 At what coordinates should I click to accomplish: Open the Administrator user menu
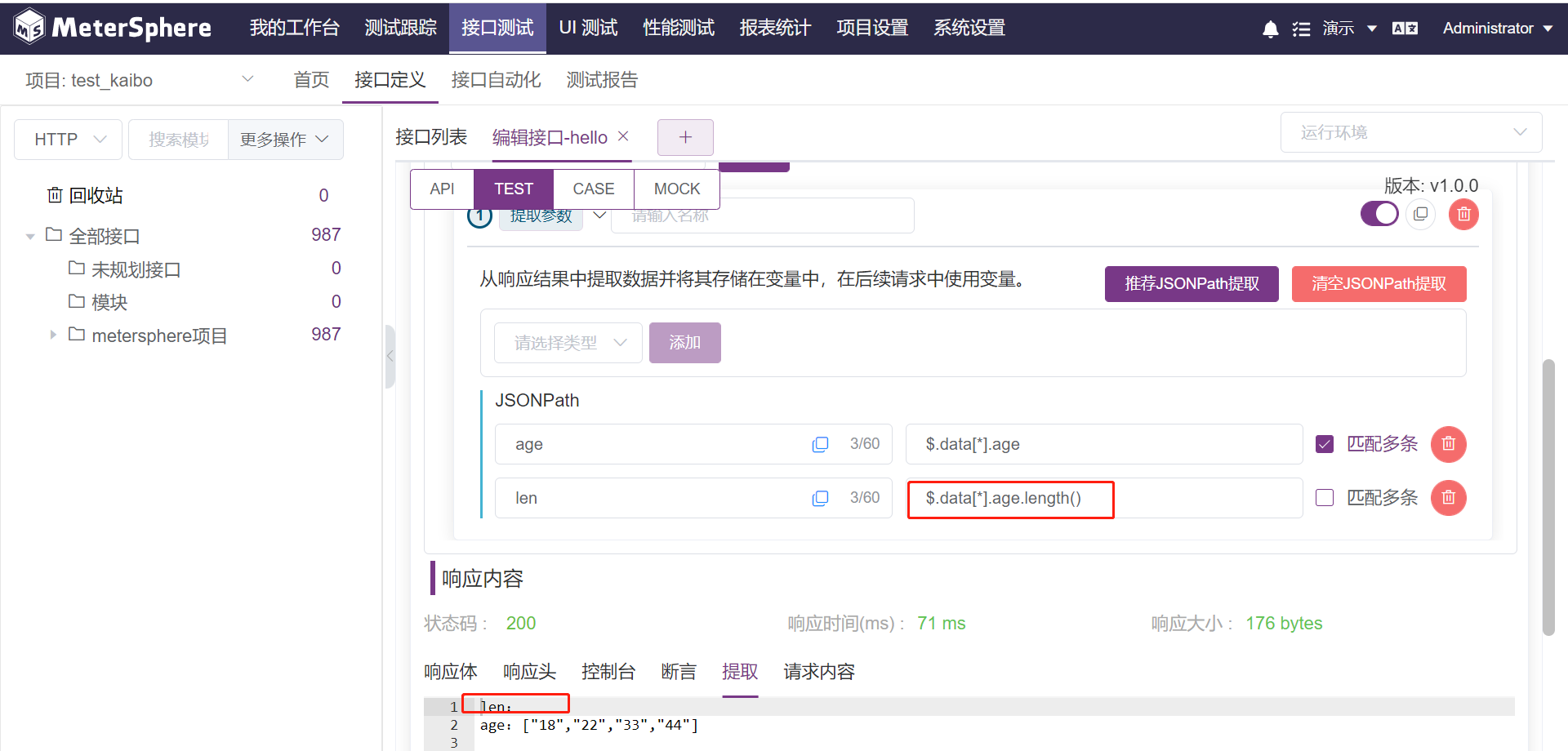(1497, 29)
